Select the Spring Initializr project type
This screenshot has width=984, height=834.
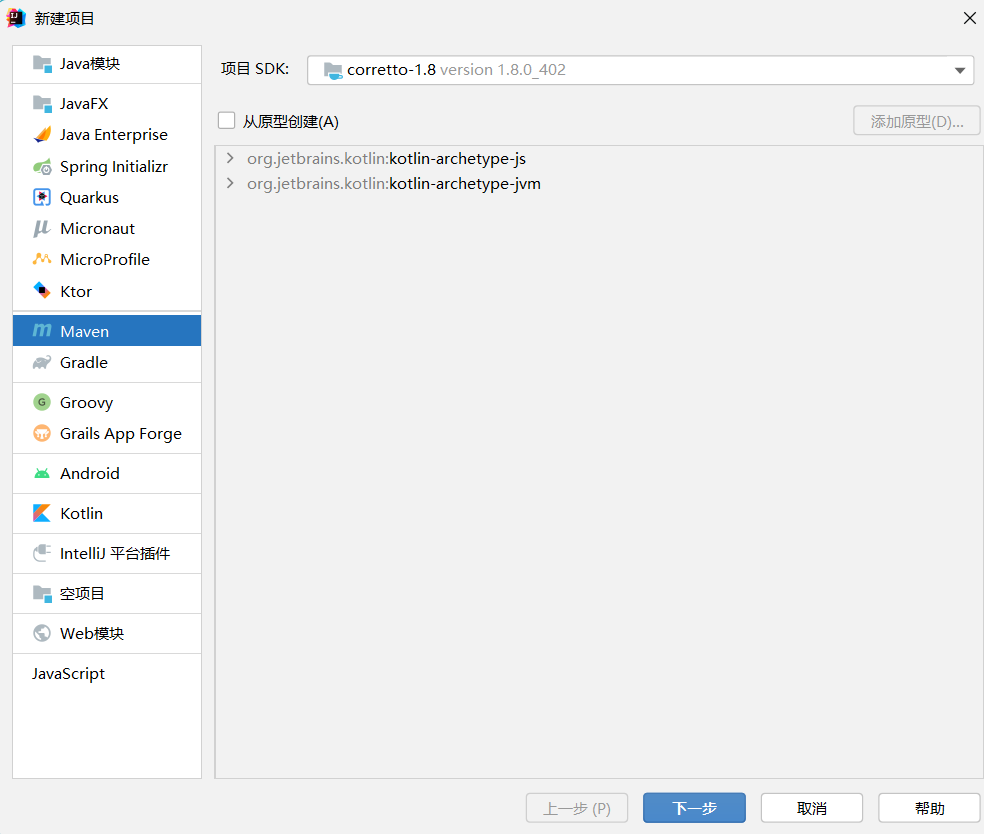pyautogui.click(x=113, y=166)
